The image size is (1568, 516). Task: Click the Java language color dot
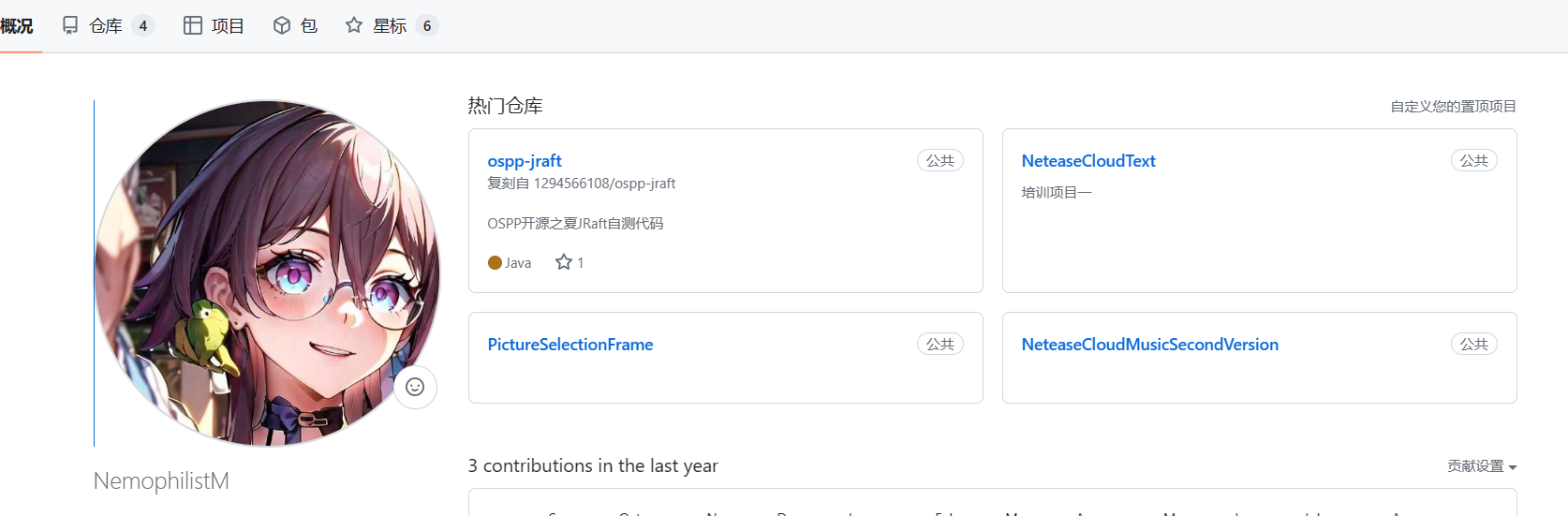495,263
